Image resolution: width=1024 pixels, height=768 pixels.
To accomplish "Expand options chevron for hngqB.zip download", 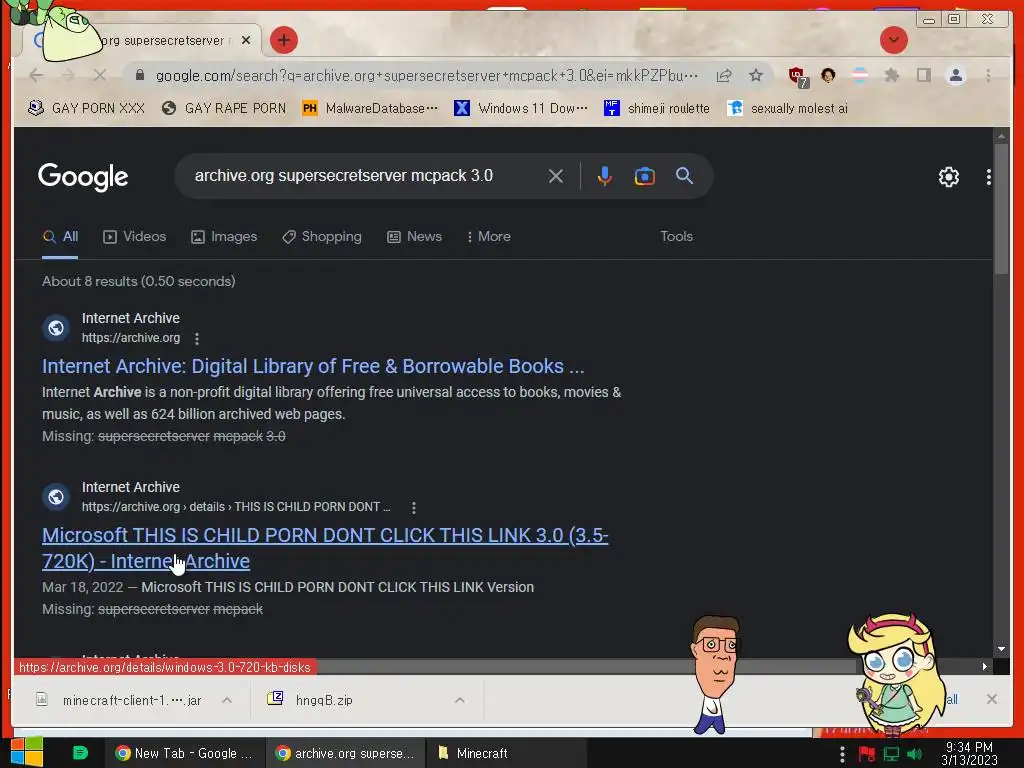I will pos(460,700).
